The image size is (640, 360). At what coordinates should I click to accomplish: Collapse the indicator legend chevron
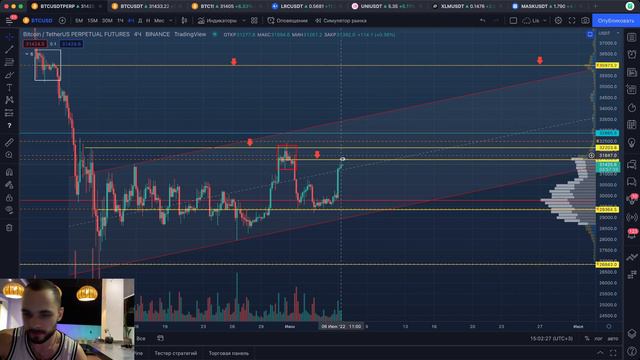point(27,54)
